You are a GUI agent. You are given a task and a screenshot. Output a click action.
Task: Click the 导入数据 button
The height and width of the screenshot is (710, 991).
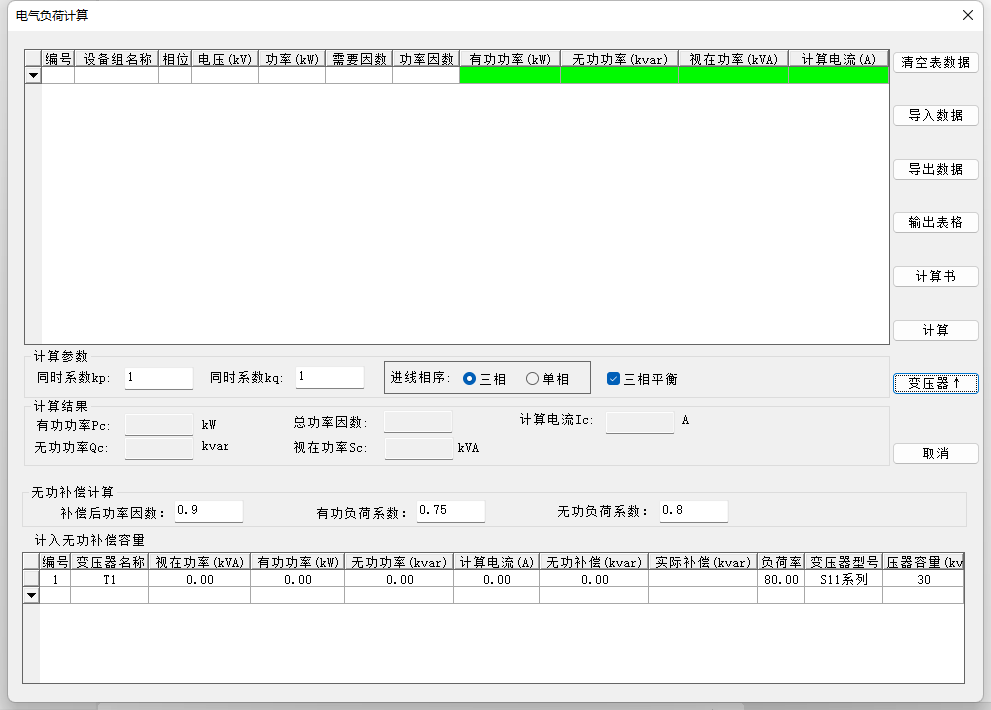tap(935, 116)
